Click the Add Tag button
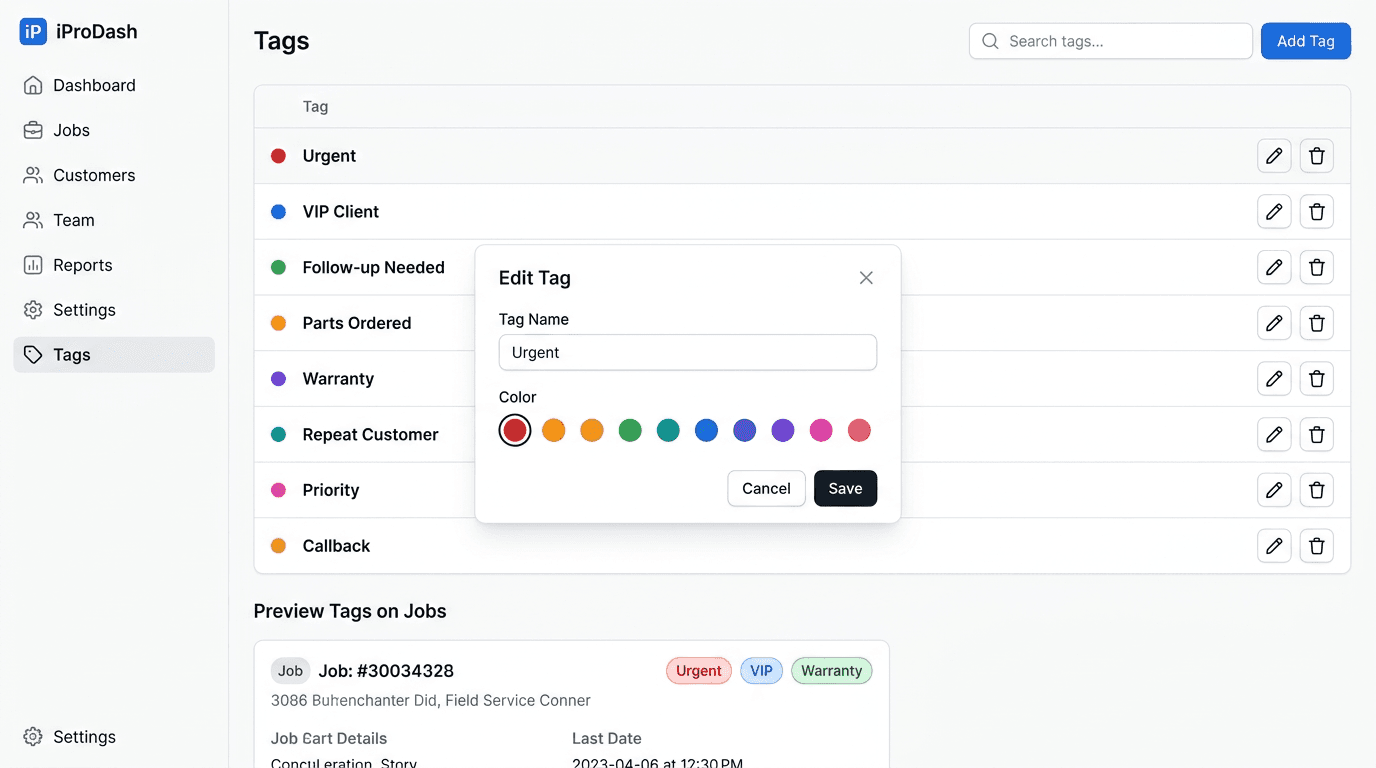This screenshot has width=1376, height=768. pos(1306,41)
